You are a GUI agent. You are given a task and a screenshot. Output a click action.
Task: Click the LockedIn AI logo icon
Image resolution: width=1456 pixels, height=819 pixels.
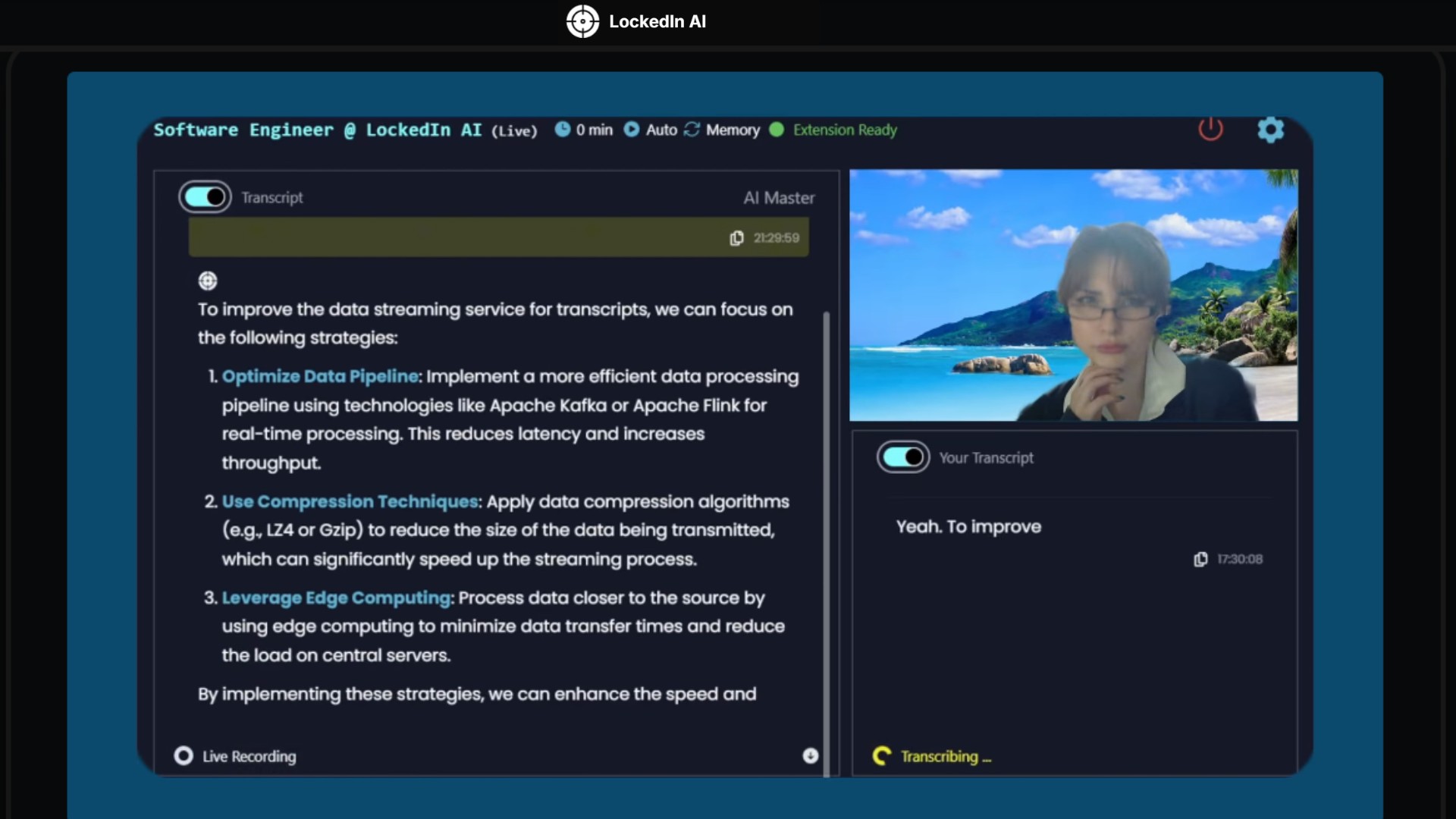pyautogui.click(x=582, y=21)
